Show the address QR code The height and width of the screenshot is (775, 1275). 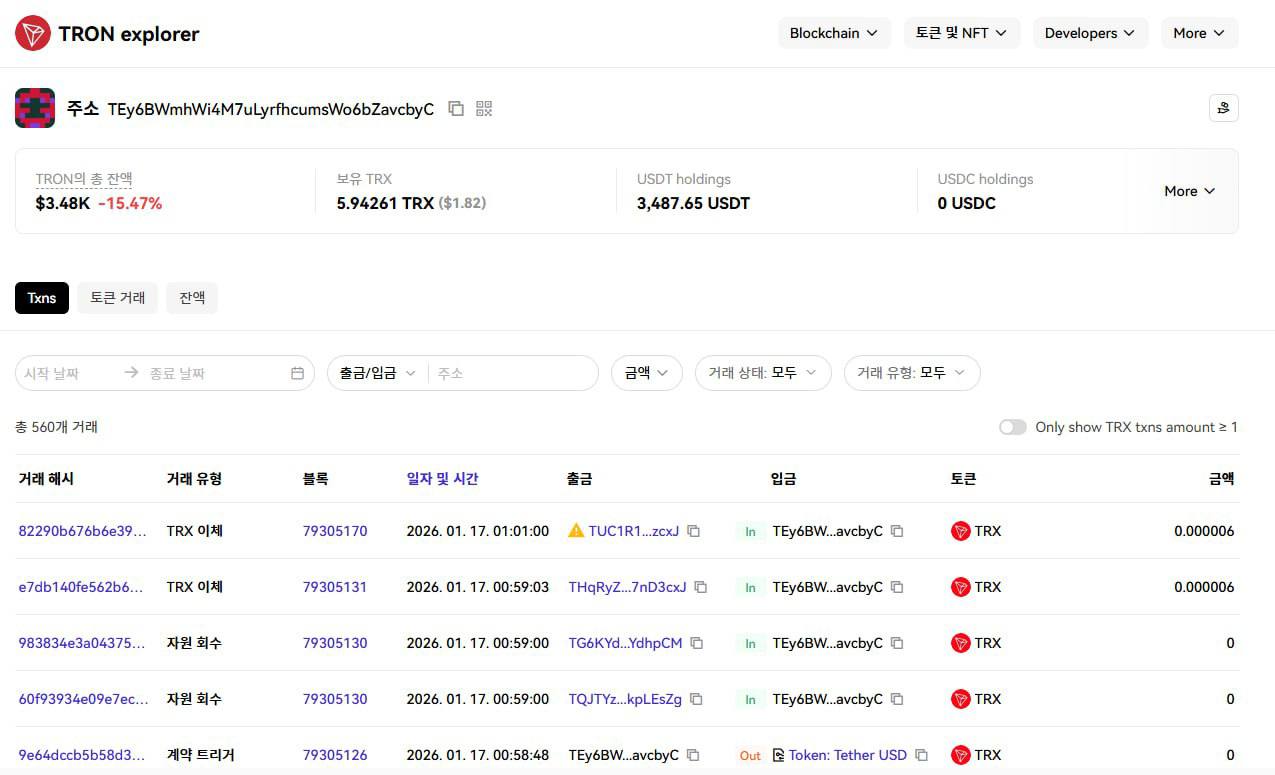coord(485,109)
